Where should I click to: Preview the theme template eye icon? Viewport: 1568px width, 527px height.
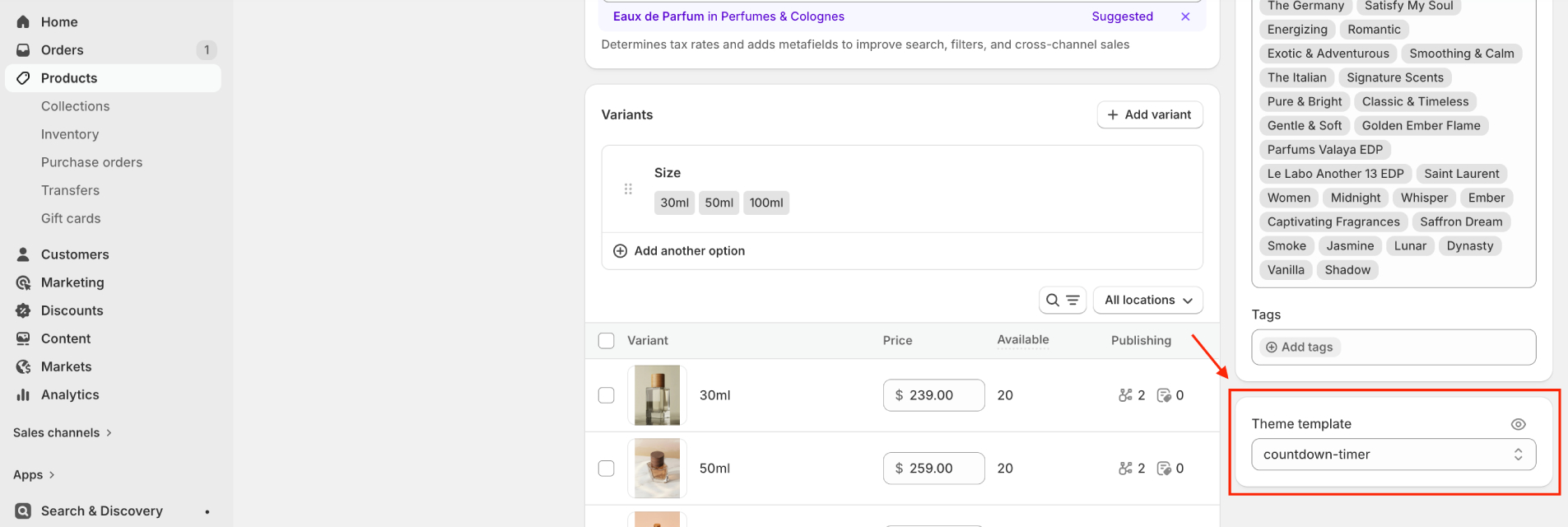point(1519,424)
